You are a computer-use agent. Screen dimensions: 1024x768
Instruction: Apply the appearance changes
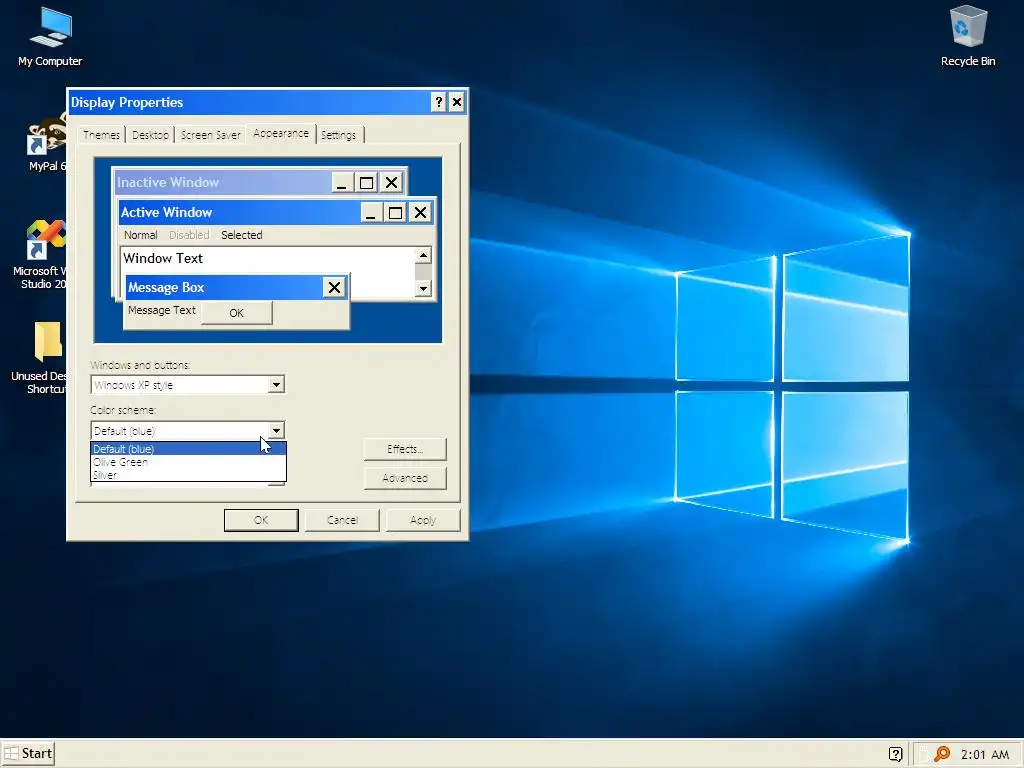click(x=423, y=520)
